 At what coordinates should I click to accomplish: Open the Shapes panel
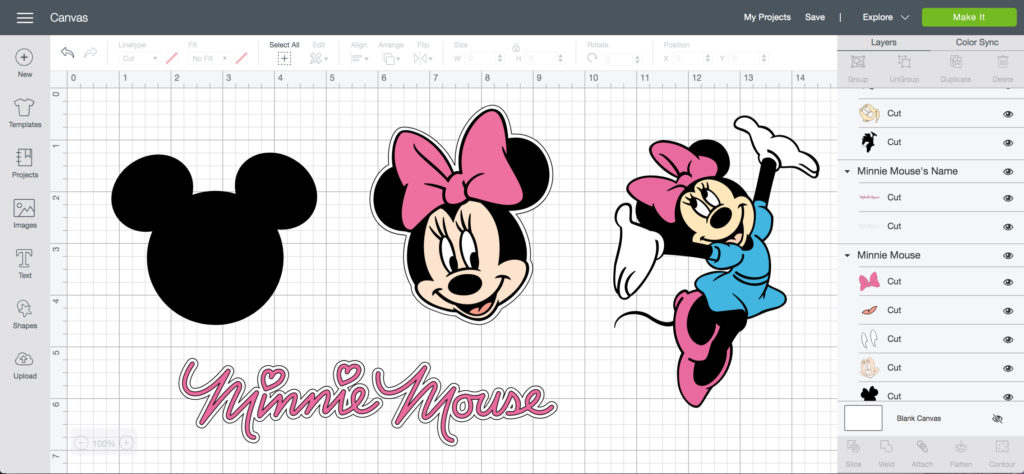[25, 314]
